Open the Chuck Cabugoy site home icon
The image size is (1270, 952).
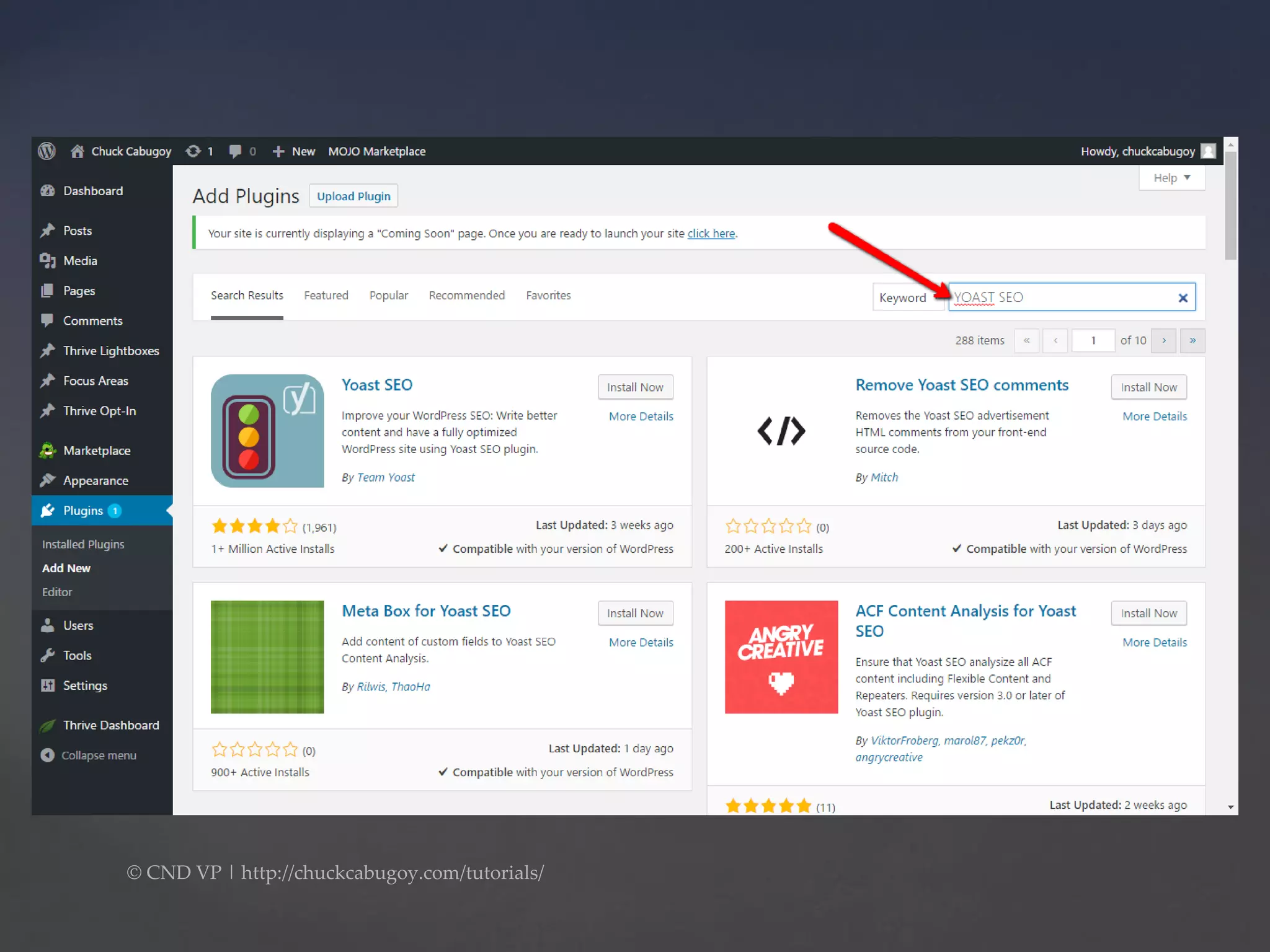pos(77,151)
